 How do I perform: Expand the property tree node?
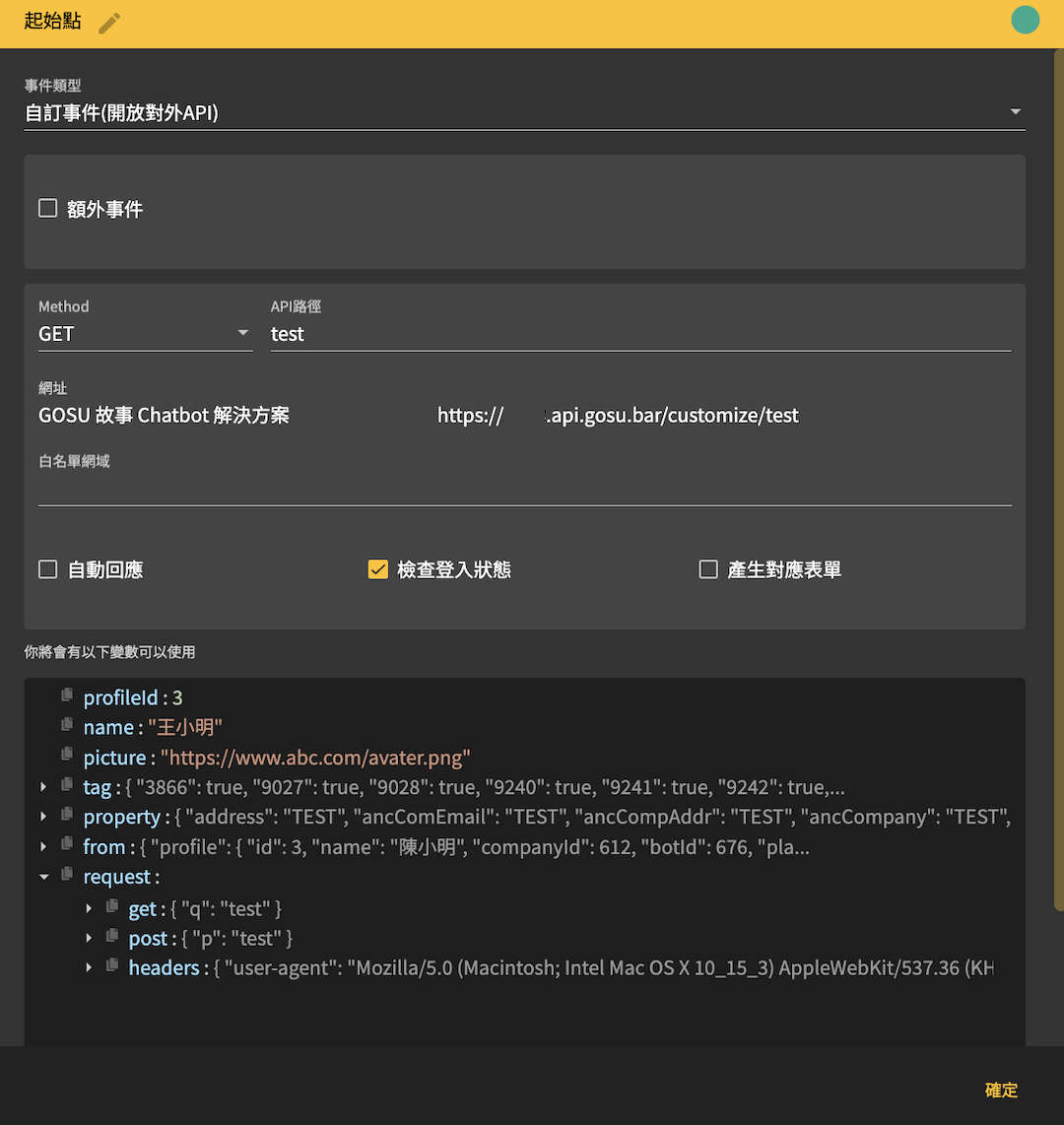pos(43,817)
